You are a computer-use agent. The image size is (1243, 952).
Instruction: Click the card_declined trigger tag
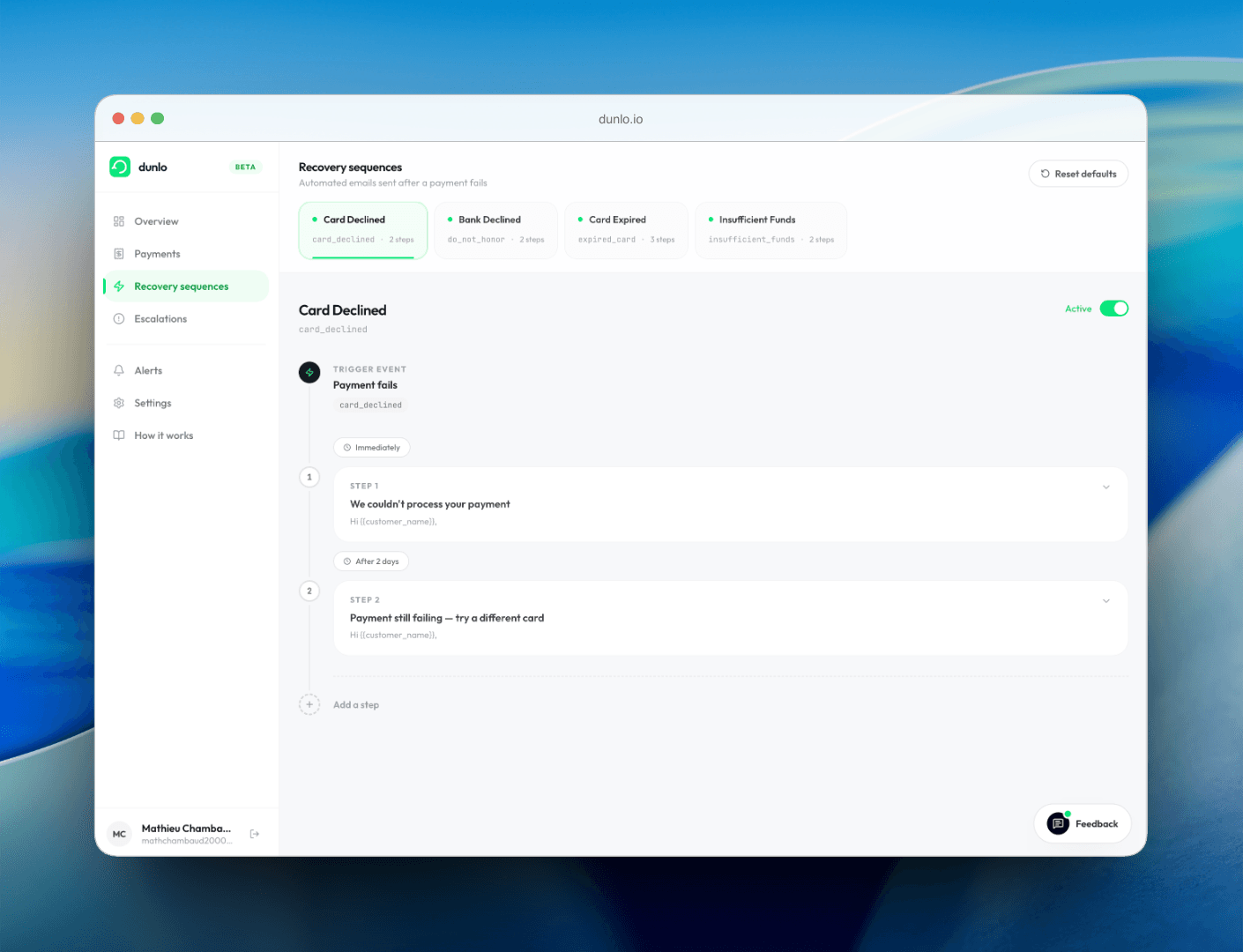click(x=370, y=405)
